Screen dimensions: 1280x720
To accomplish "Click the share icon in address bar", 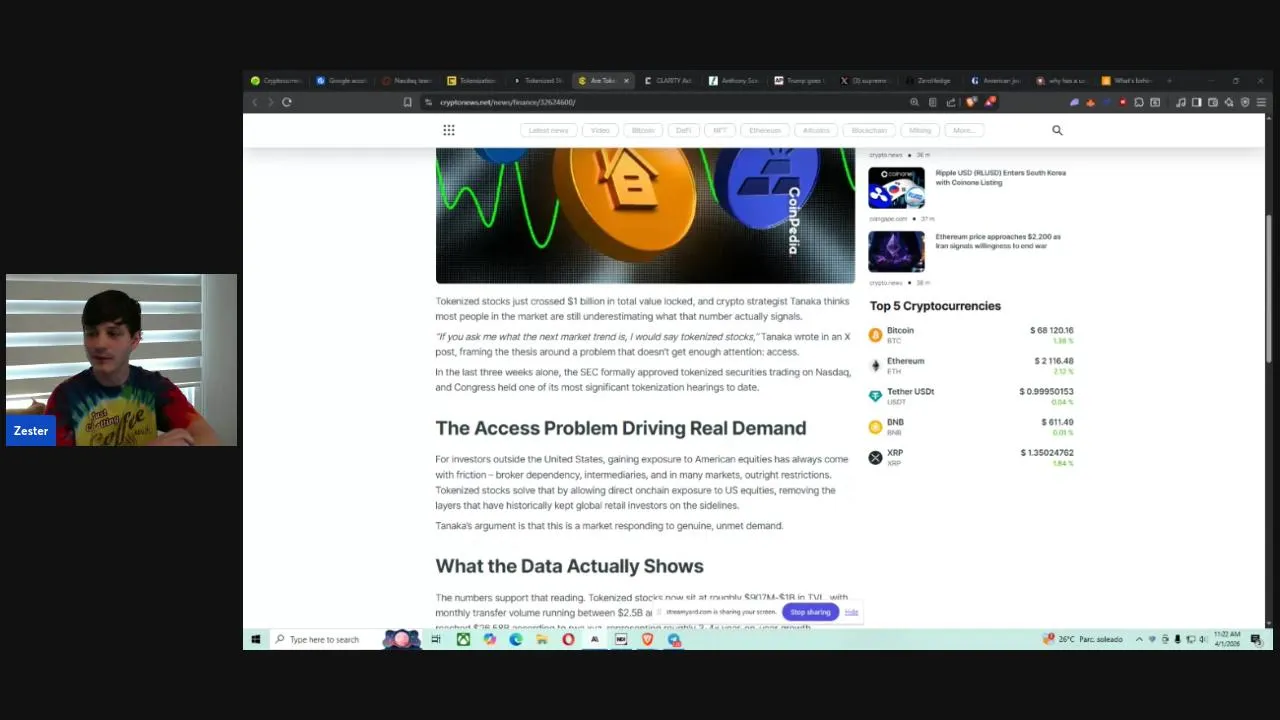I will pos(951,102).
